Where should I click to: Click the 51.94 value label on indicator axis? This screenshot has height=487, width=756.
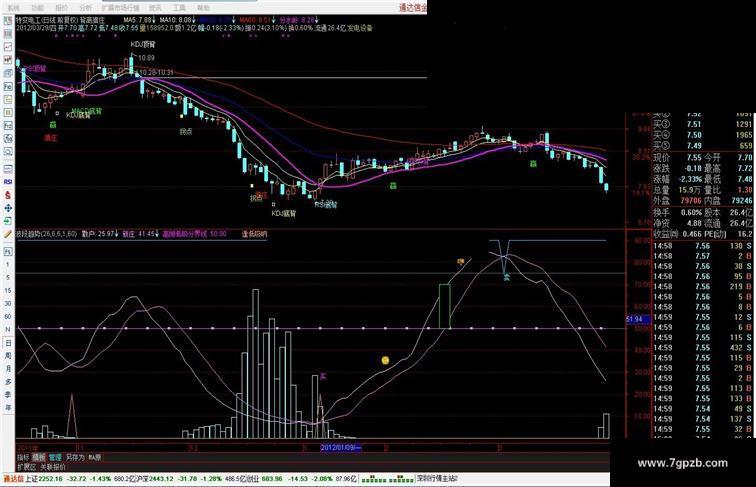(637, 319)
